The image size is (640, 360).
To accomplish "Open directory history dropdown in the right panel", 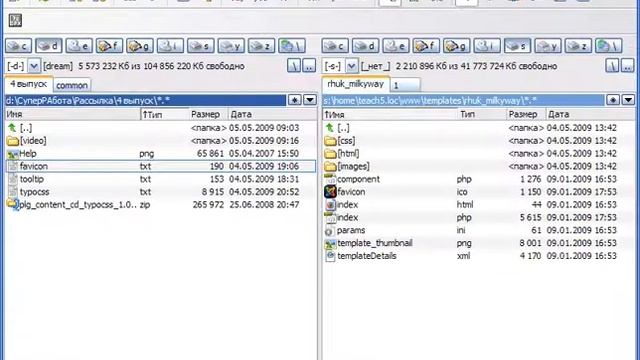I will click(628, 100).
